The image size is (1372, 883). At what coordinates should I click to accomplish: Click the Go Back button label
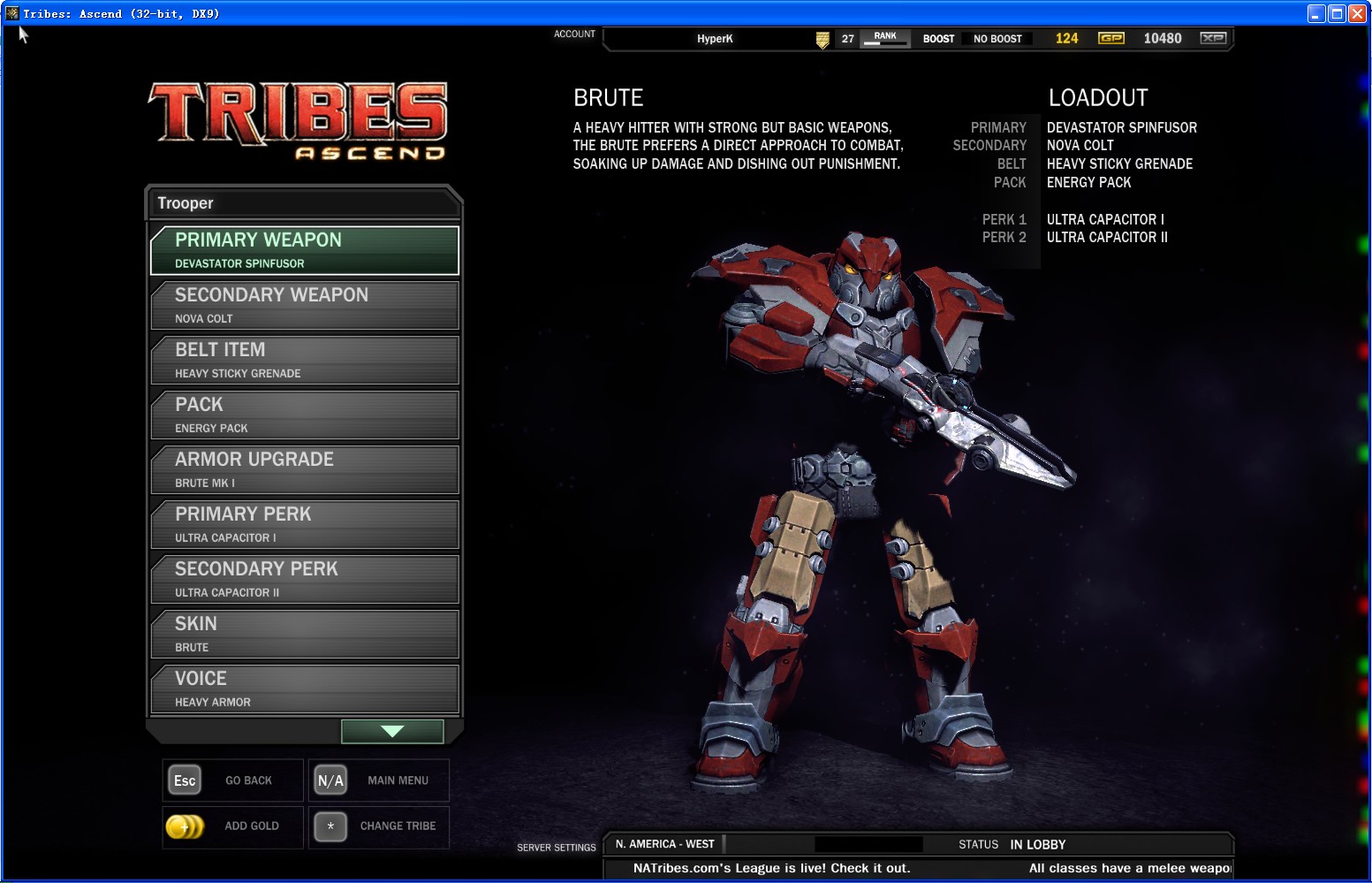coord(248,780)
